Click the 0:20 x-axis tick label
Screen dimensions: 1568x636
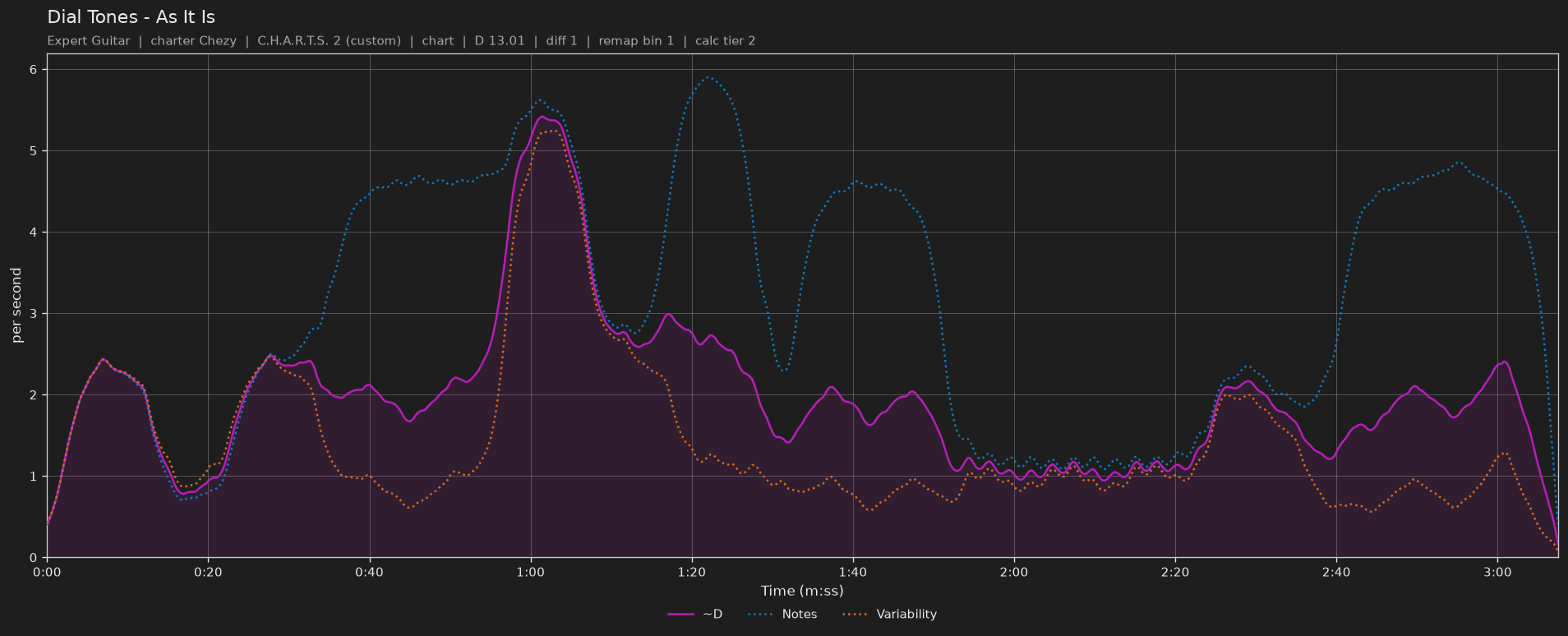[208, 573]
